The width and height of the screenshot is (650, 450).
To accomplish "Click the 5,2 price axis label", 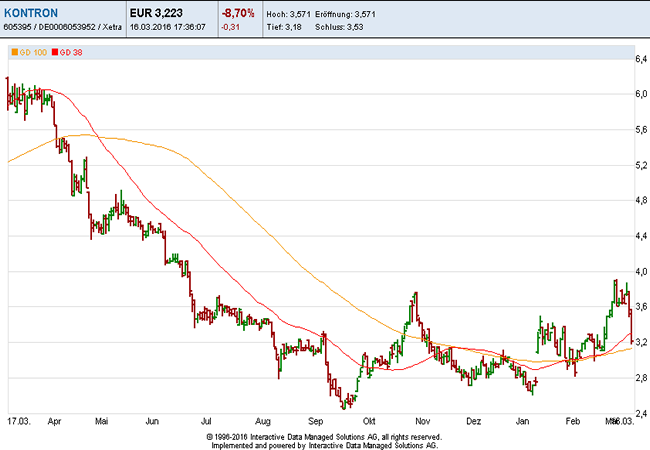I will (x=641, y=166).
